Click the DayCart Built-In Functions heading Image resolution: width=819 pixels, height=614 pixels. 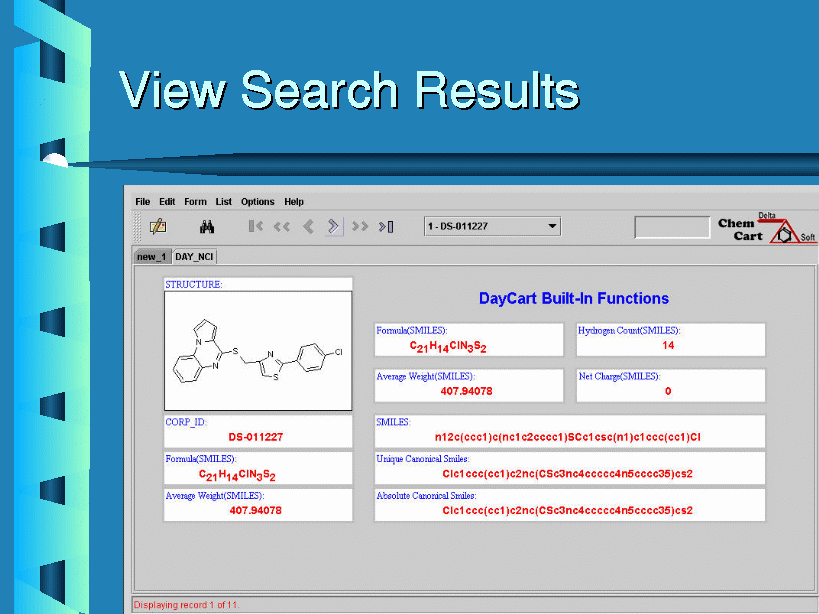(x=574, y=298)
